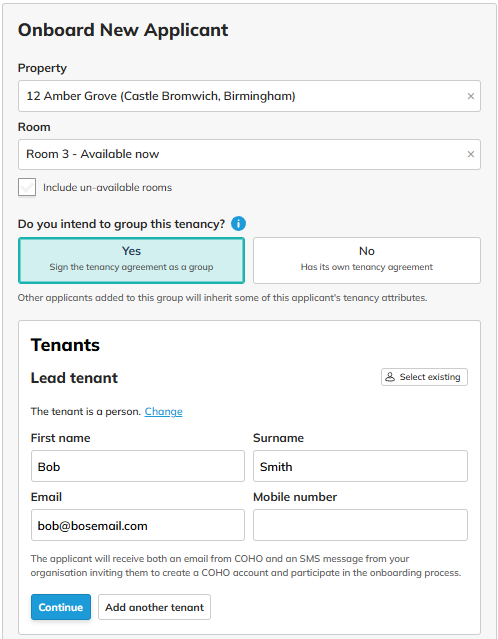Click Add another tenant button
498x639 pixels.
point(154,607)
